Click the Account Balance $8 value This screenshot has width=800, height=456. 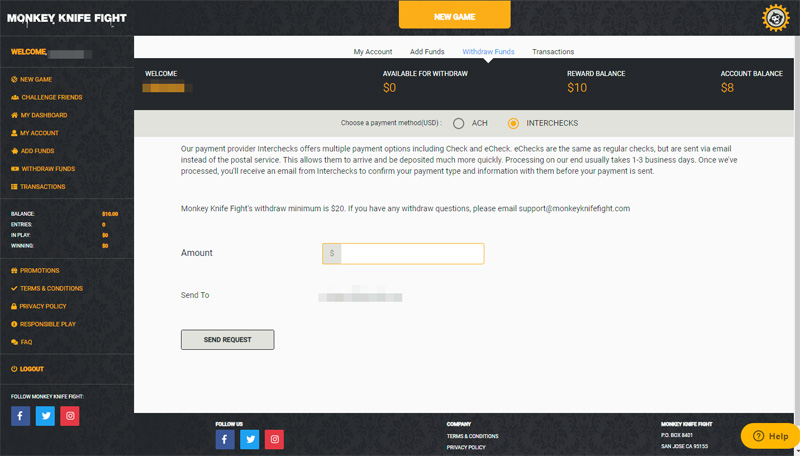(727, 88)
